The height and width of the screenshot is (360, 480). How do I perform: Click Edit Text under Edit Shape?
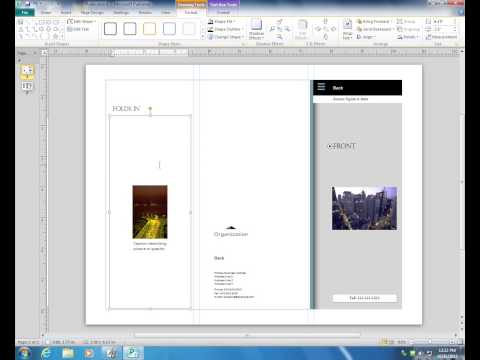click(x=78, y=29)
